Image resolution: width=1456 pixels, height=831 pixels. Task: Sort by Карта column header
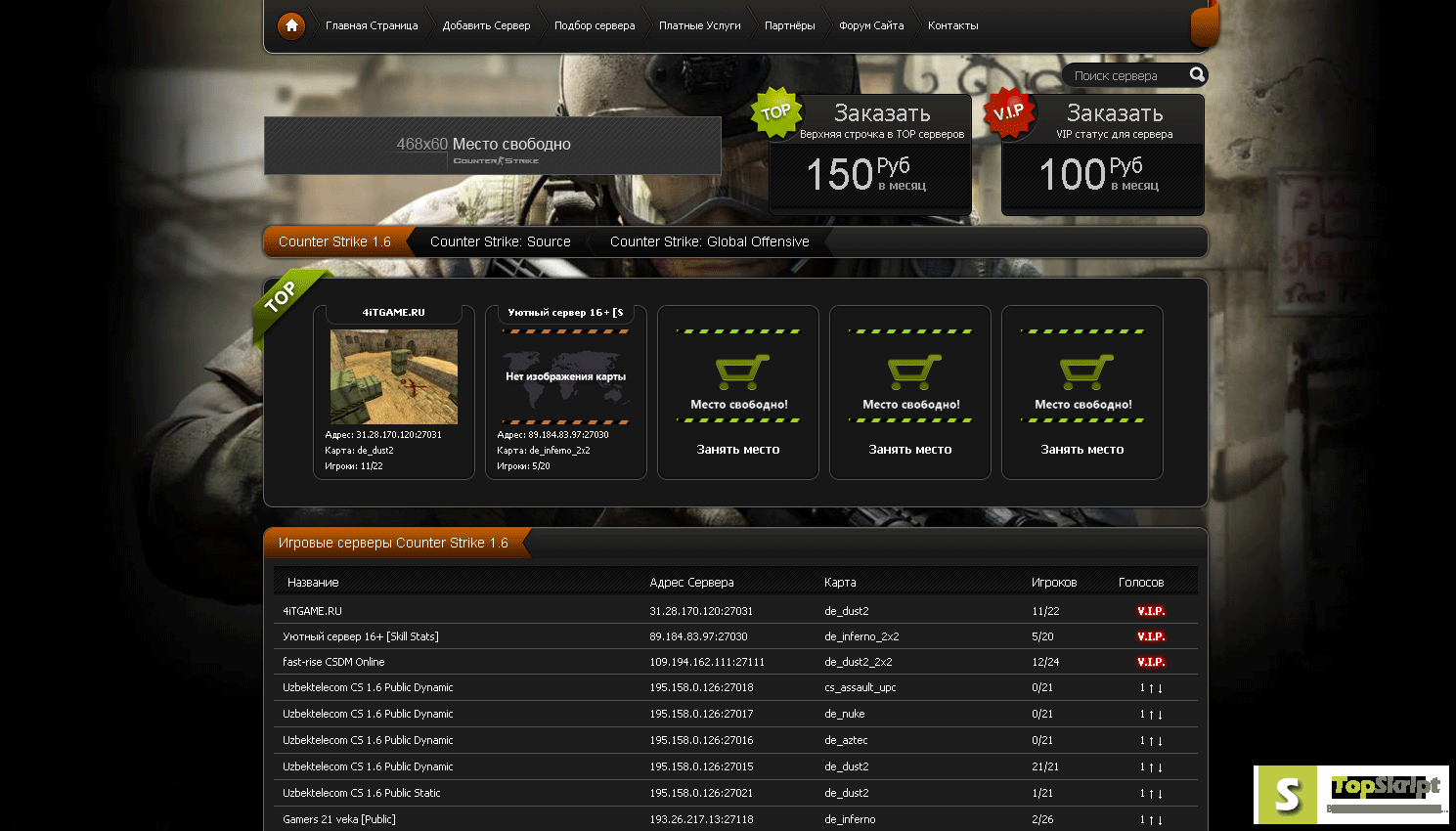[840, 582]
